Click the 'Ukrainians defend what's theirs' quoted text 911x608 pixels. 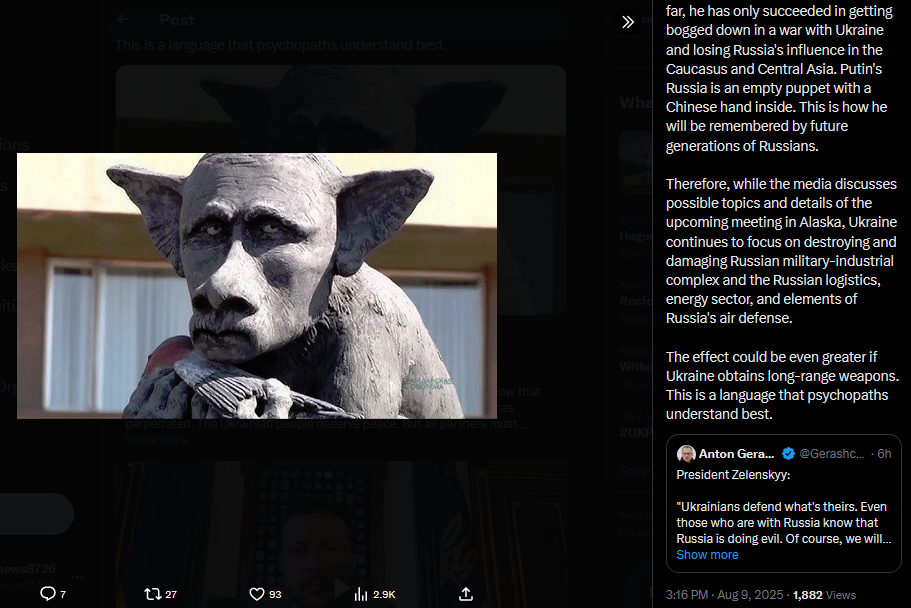click(783, 523)
